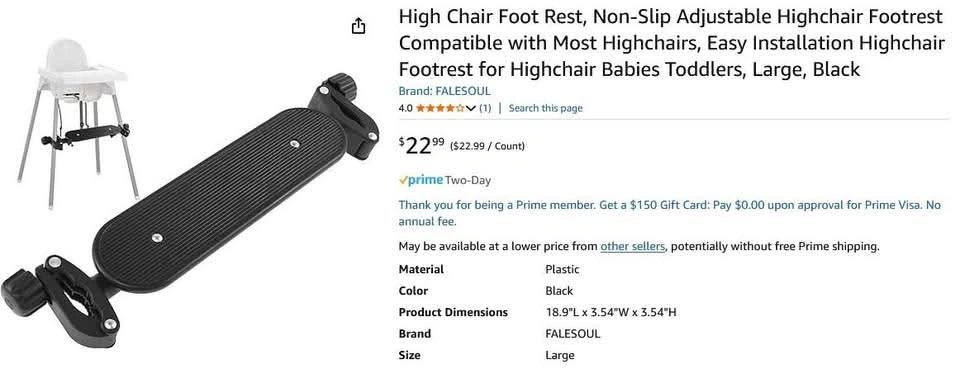Open the other sellers link
The width and height of the screenshot is (960, 369).
coord(632,247)
